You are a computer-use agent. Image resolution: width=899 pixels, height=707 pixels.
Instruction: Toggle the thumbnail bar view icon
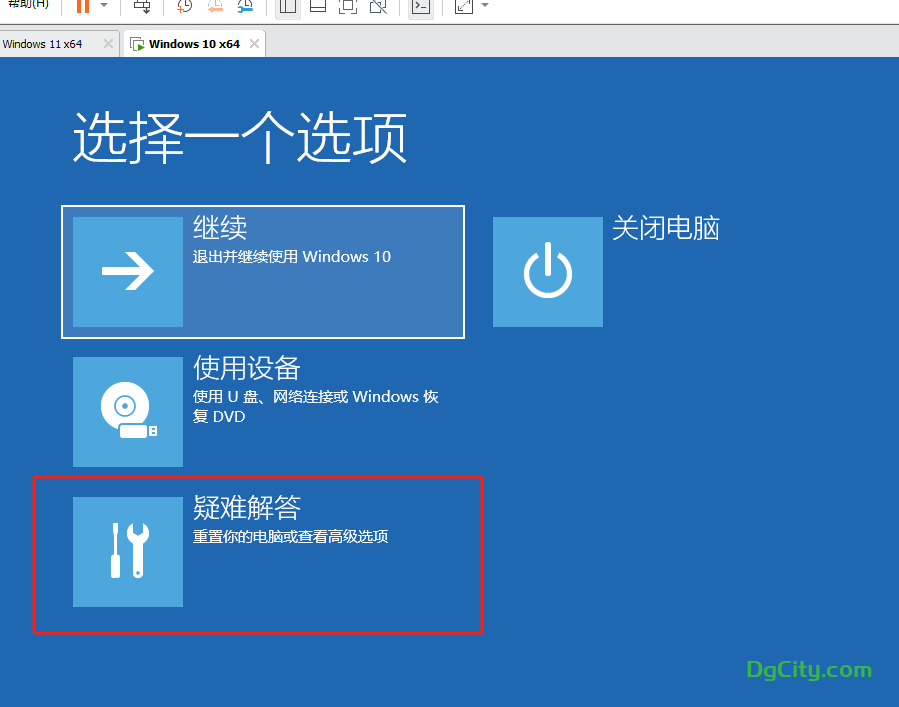(318, 6)
